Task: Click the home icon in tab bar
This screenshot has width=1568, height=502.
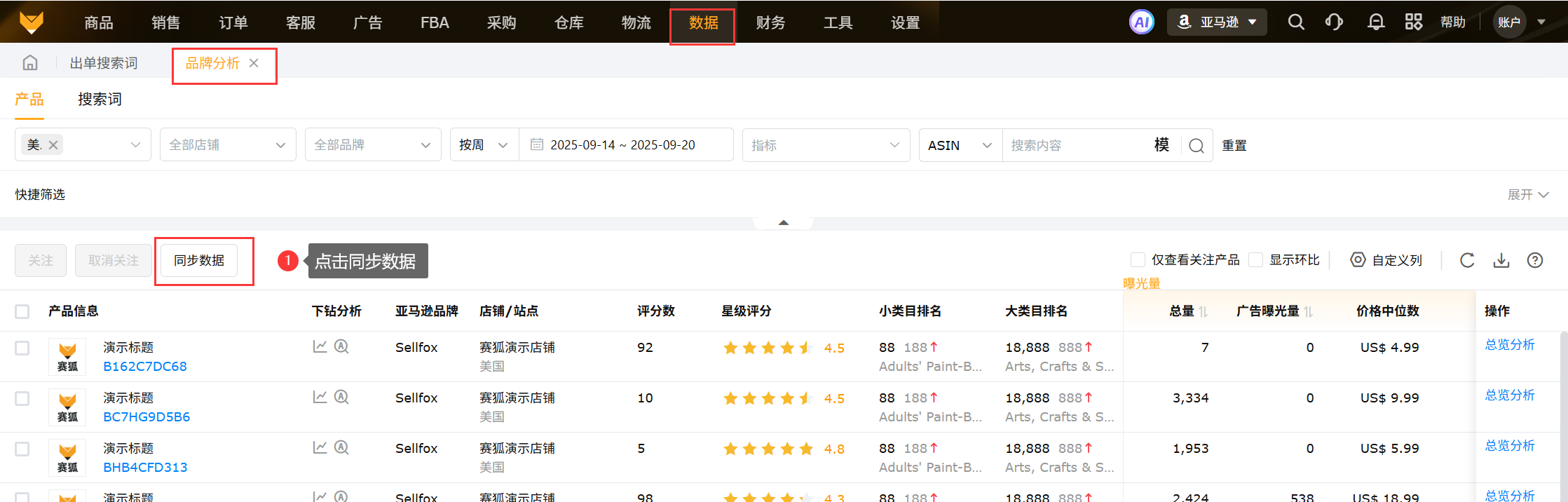Action: click(x=30, y=63)
